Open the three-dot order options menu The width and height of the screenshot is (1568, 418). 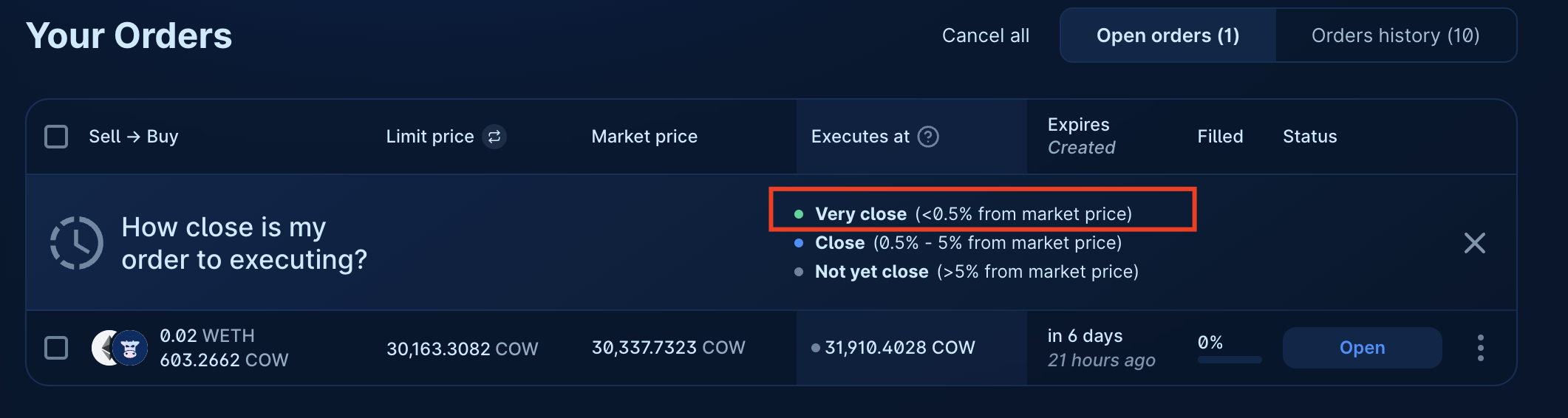(1480, 348)
